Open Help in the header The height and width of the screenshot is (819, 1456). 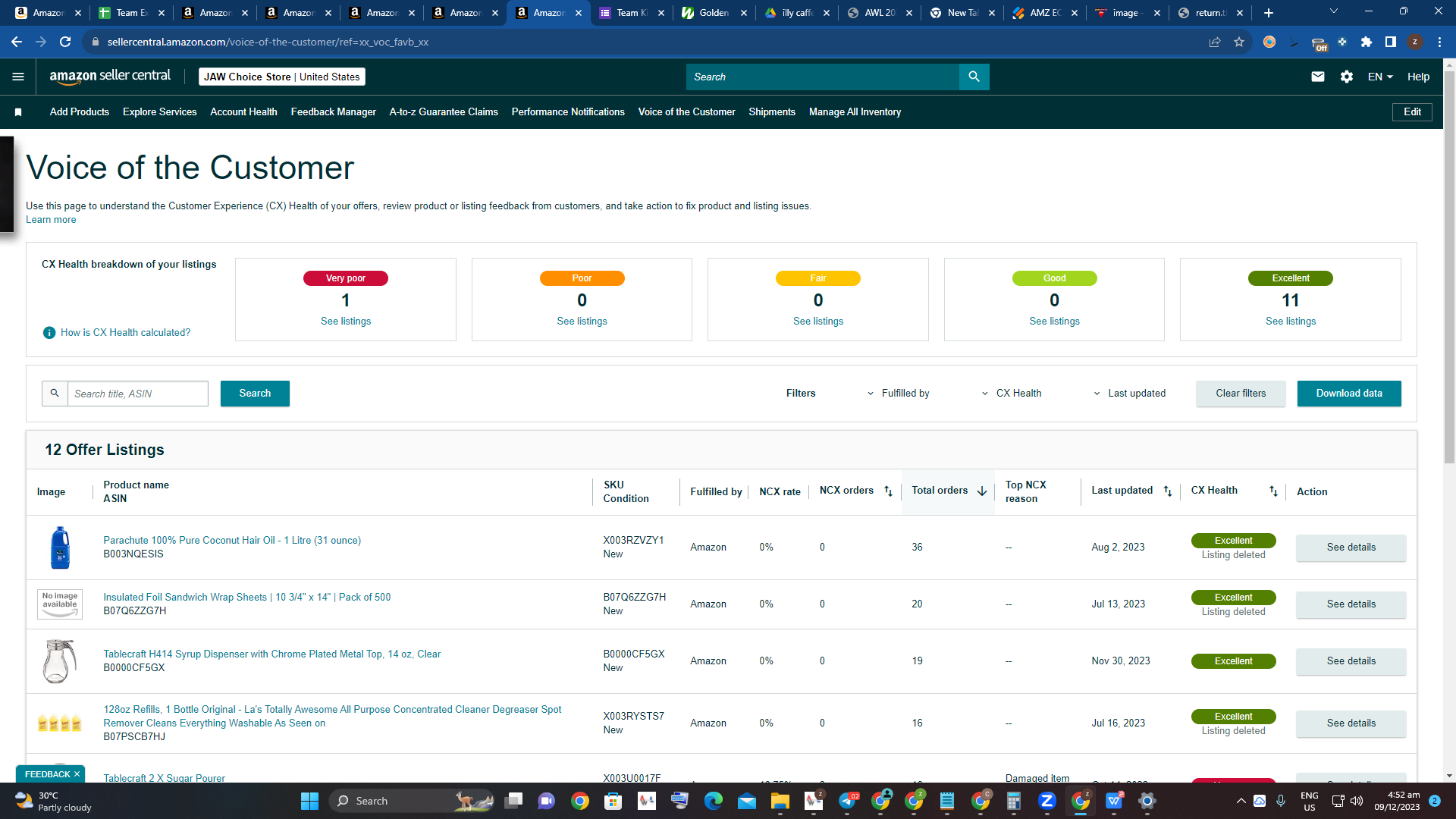1418,77
